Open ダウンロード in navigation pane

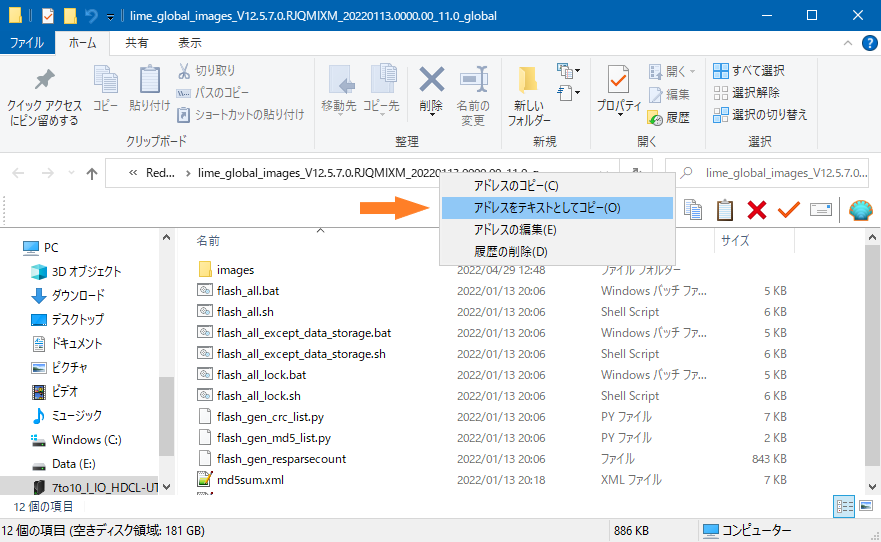pos(68,295)
